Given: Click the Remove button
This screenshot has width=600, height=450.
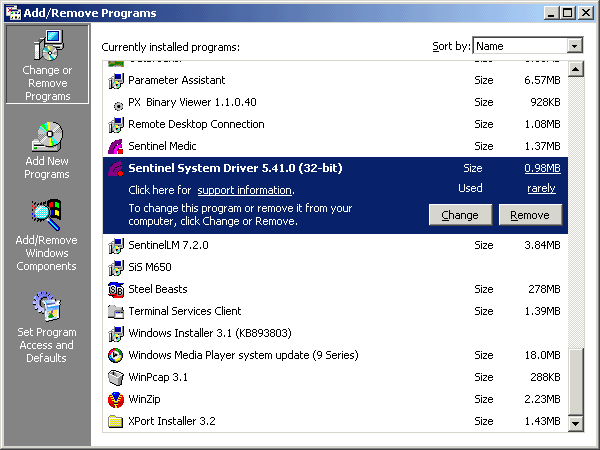Looking at the screenshot, I should [530, 215].
